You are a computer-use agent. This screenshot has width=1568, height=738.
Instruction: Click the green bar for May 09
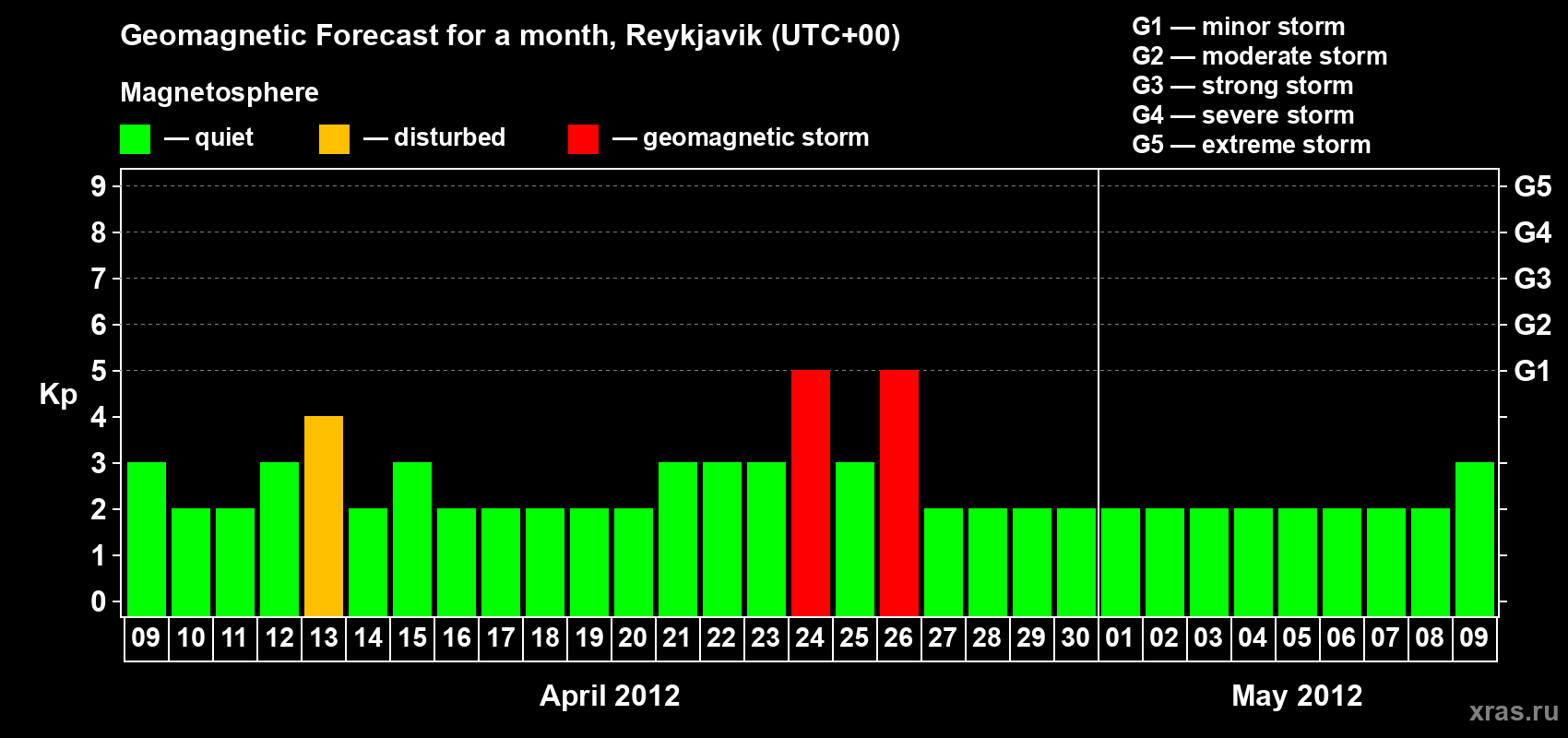(1475, 539)
